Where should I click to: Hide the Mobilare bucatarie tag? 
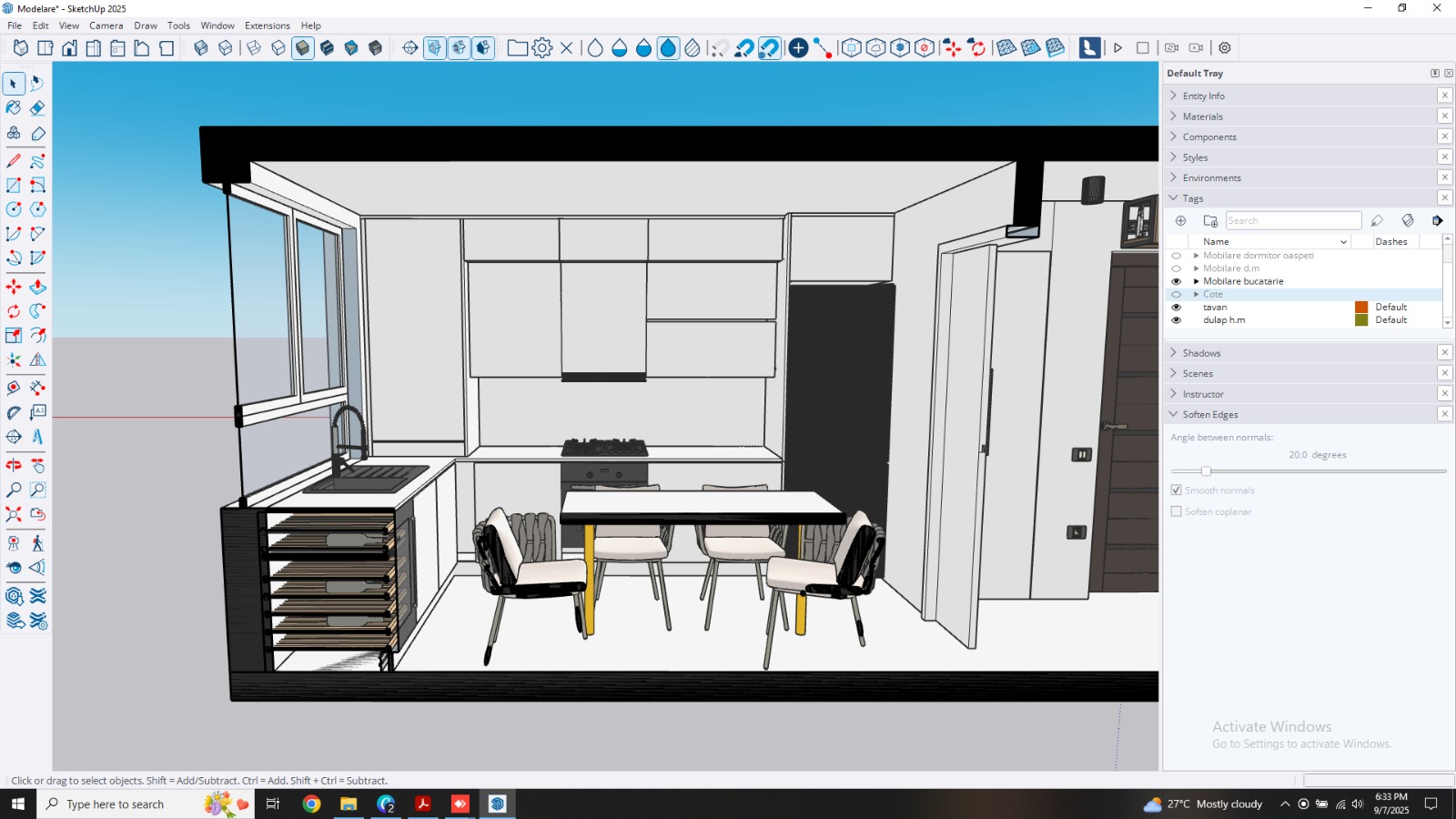tap(1176, 281)
